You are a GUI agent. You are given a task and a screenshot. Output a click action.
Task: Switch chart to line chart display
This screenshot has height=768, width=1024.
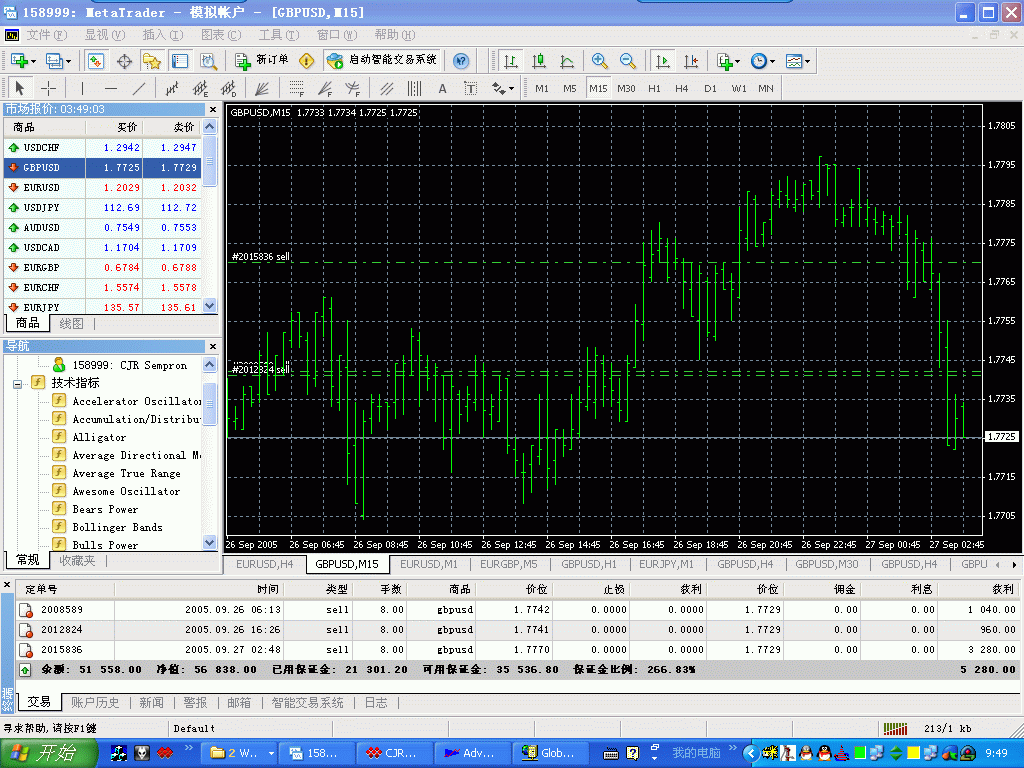click(567, 61)
